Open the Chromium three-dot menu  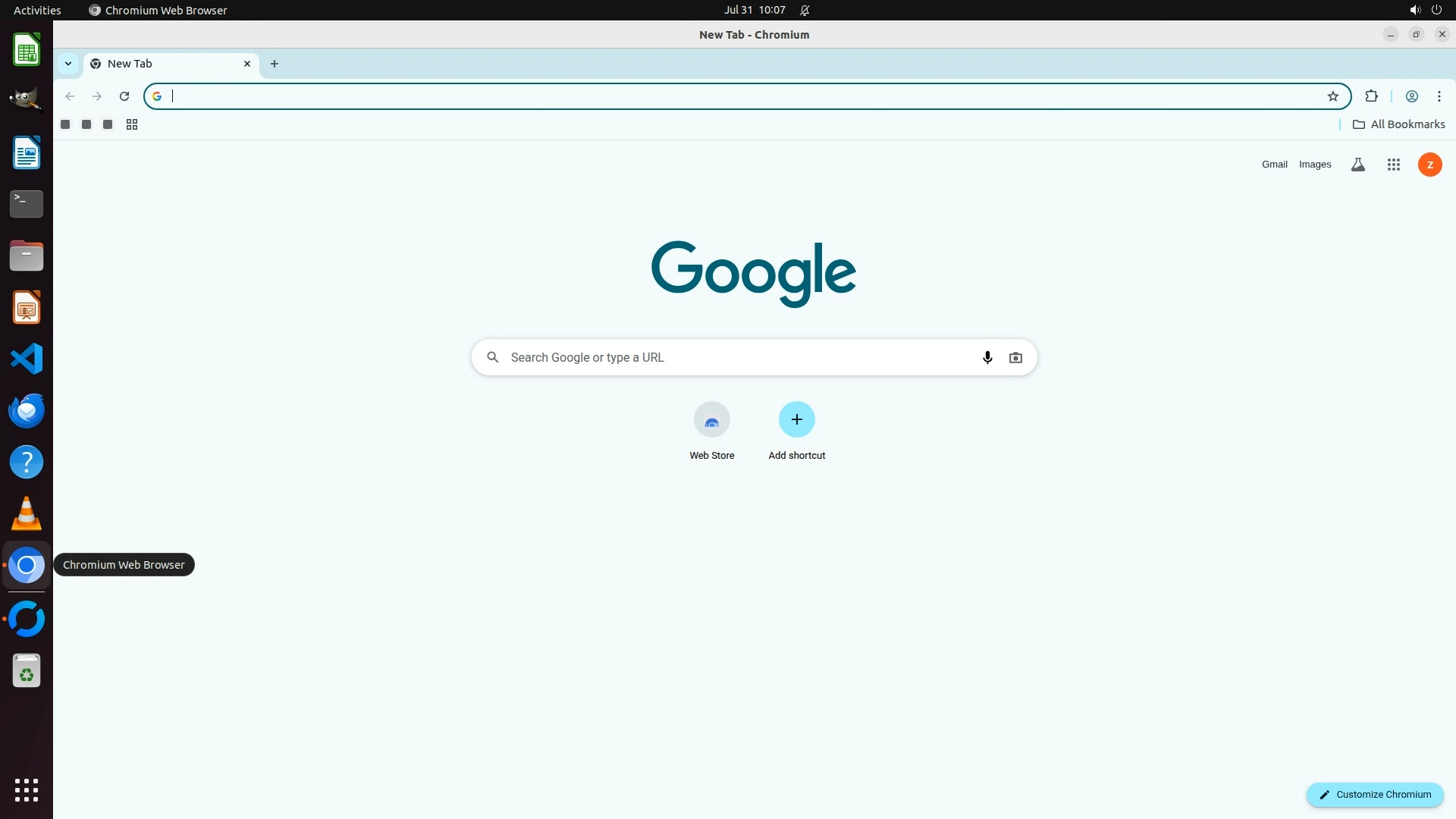coord(1439,96)
